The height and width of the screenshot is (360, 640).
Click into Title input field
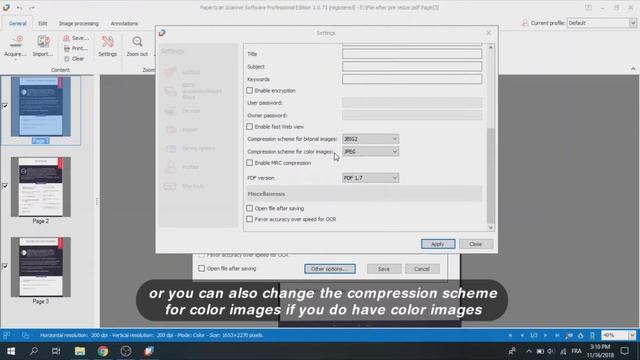(x=412, y=54)
